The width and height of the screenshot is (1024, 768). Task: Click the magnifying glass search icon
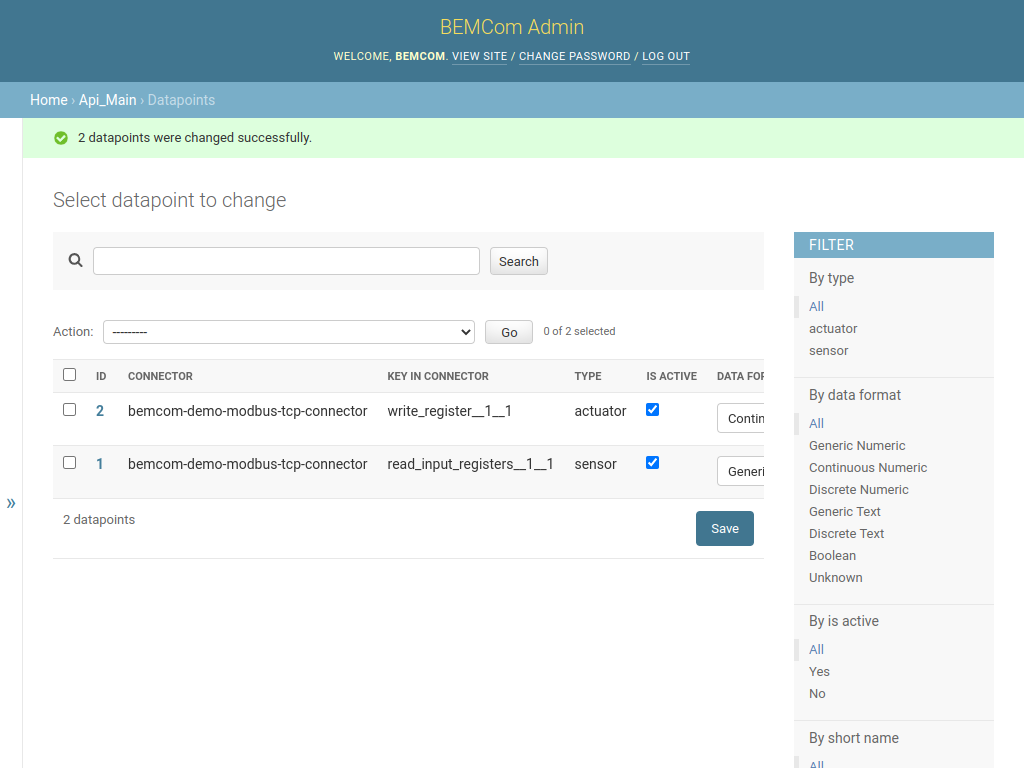pyautogui.click(x=76, y=261)
